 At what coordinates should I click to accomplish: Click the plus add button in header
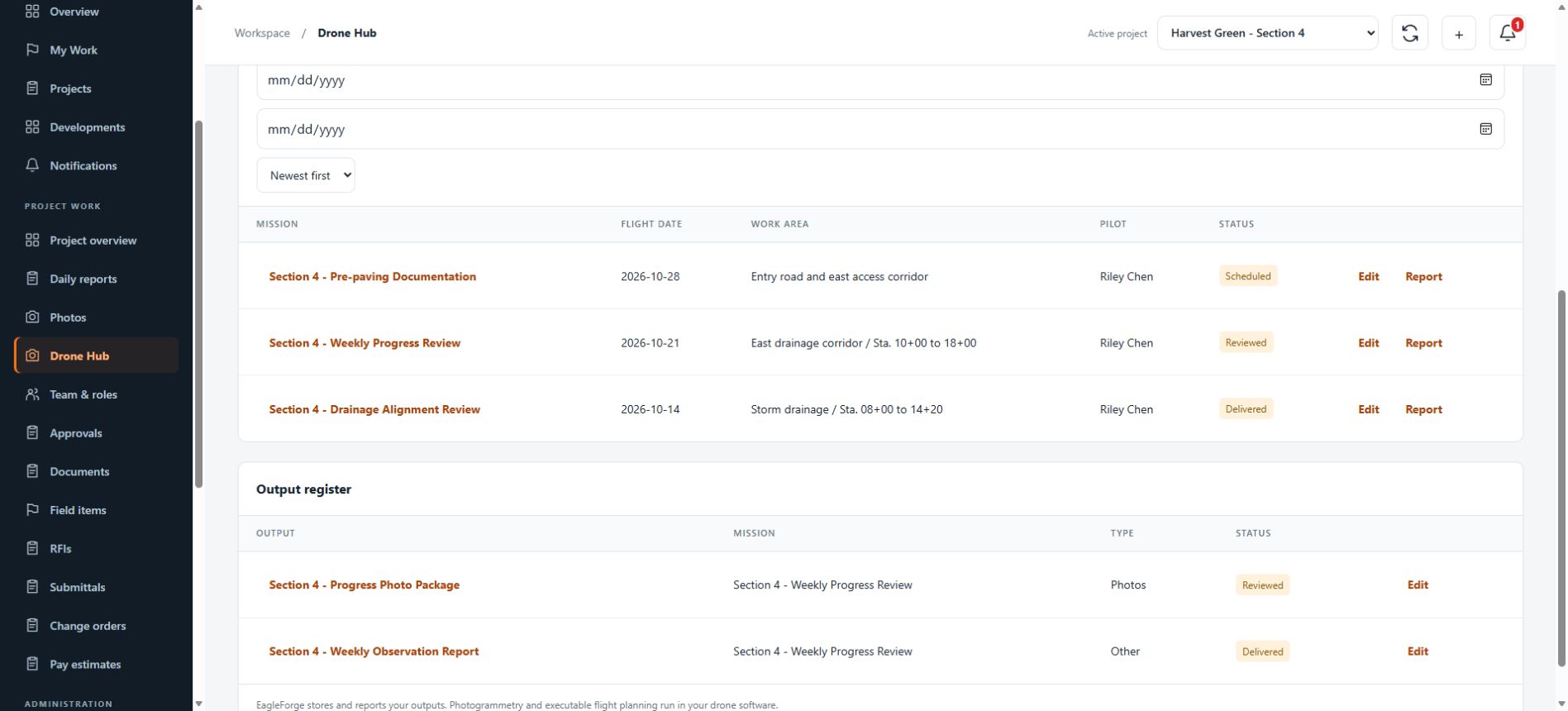pos(1458,33)
